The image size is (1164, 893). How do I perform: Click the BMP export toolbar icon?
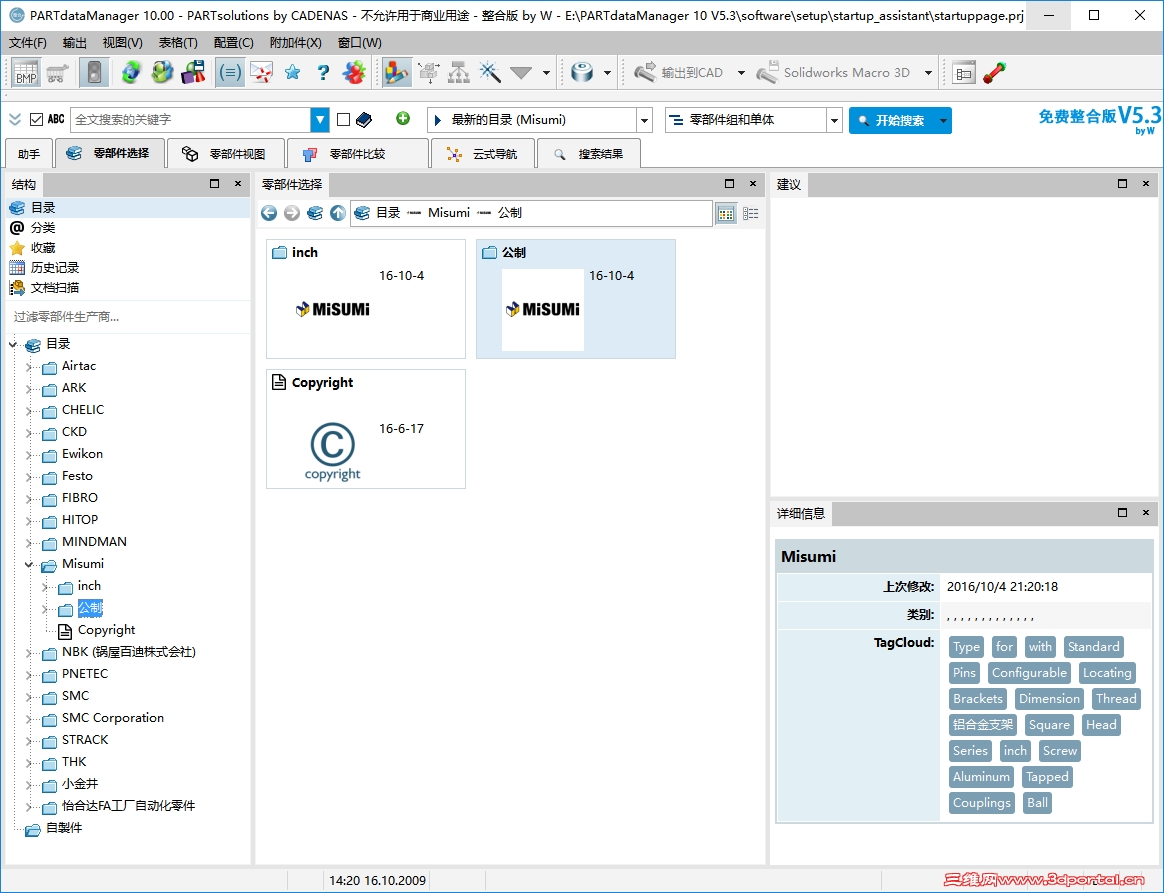[x=26, y=73]
